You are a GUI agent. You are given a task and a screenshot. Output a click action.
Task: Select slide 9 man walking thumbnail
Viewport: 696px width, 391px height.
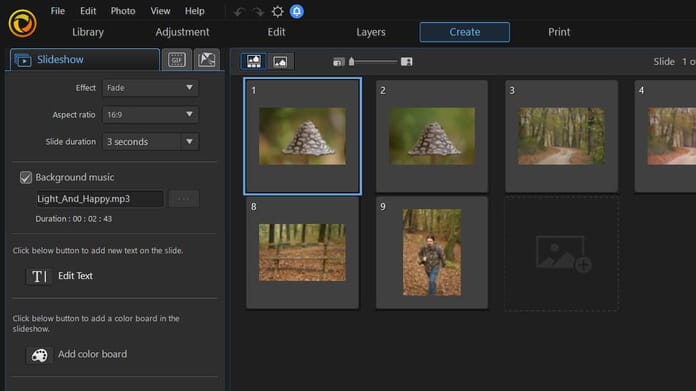coord(432,252)
